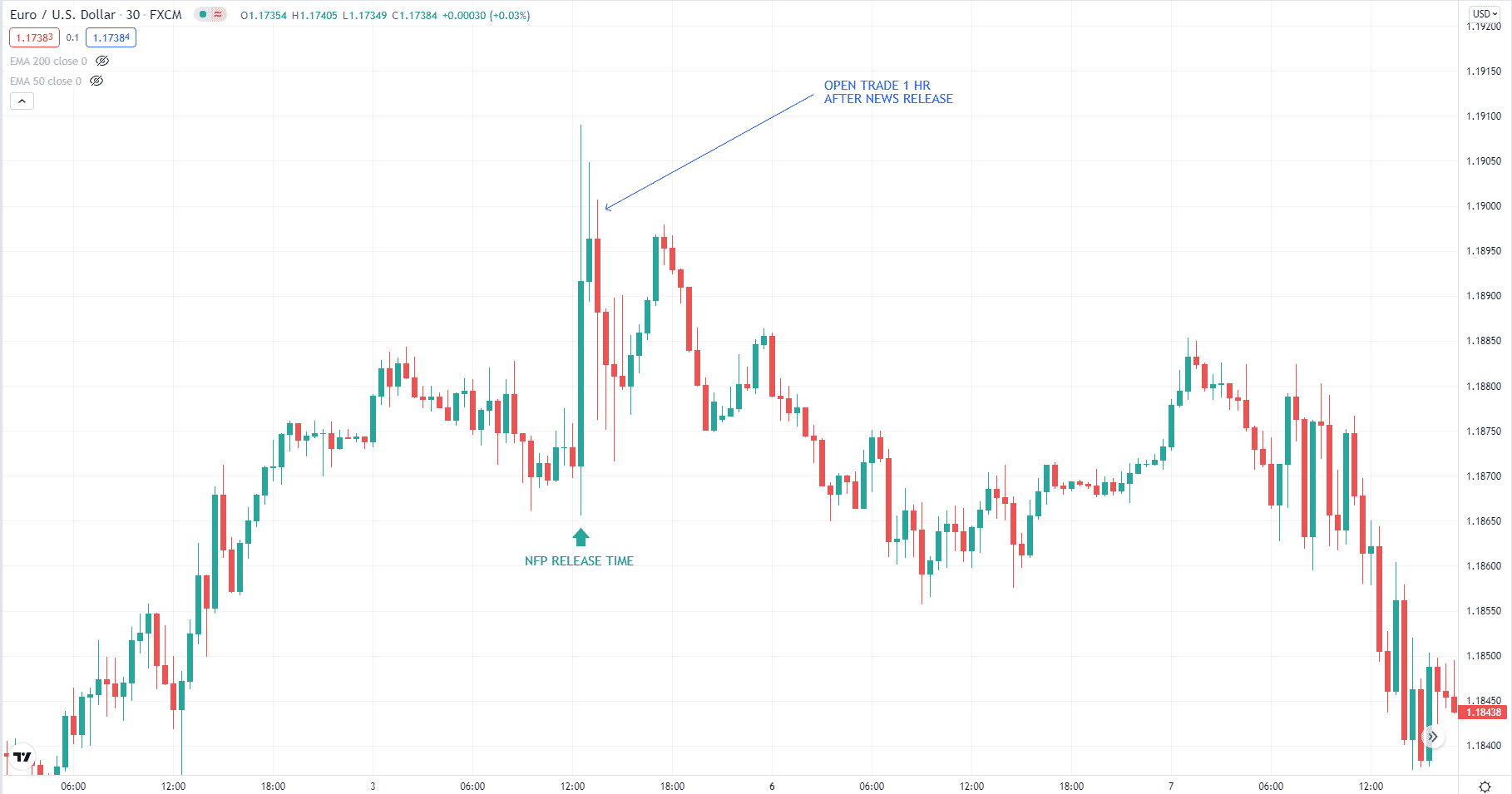This screenshot has height=794, width=1512.
Task: Click the current price label 1.18438
Action: coord(1482,713)
